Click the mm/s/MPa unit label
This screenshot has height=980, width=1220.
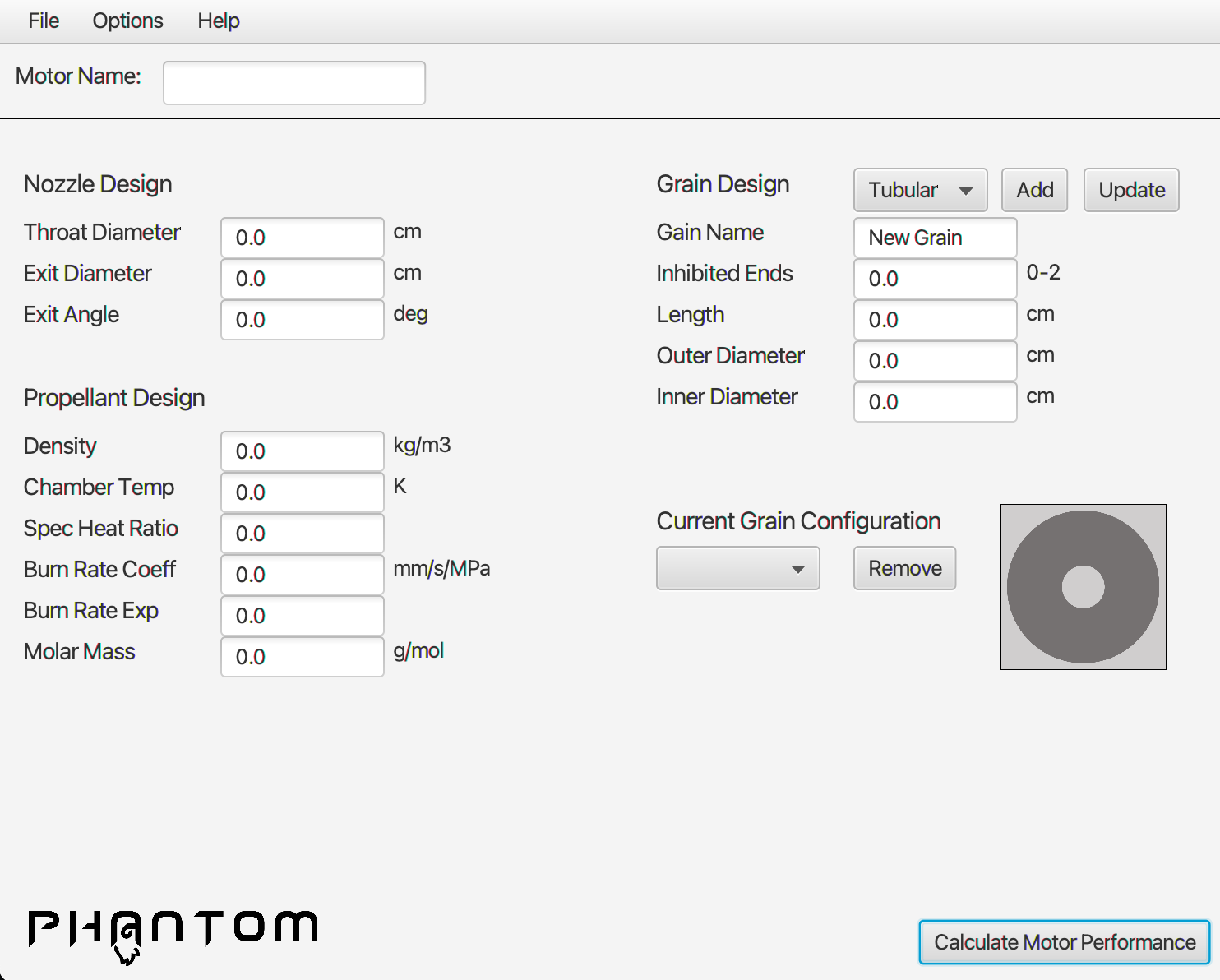(441, 569)
